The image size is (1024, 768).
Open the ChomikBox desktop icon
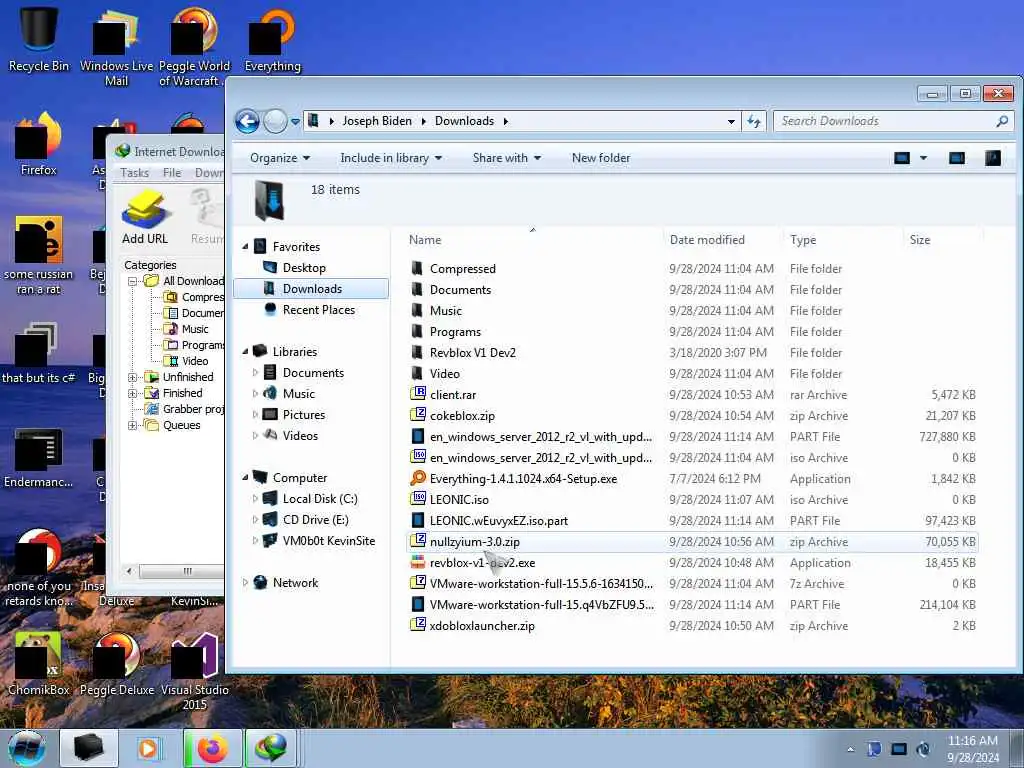click(x=39, y=664)
